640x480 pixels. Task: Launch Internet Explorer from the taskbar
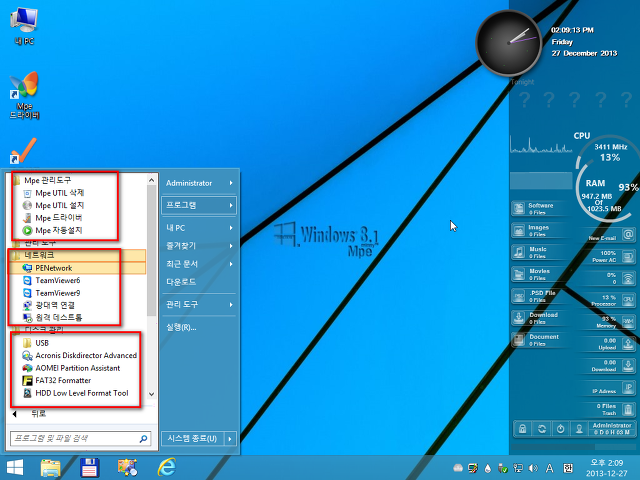167,468
